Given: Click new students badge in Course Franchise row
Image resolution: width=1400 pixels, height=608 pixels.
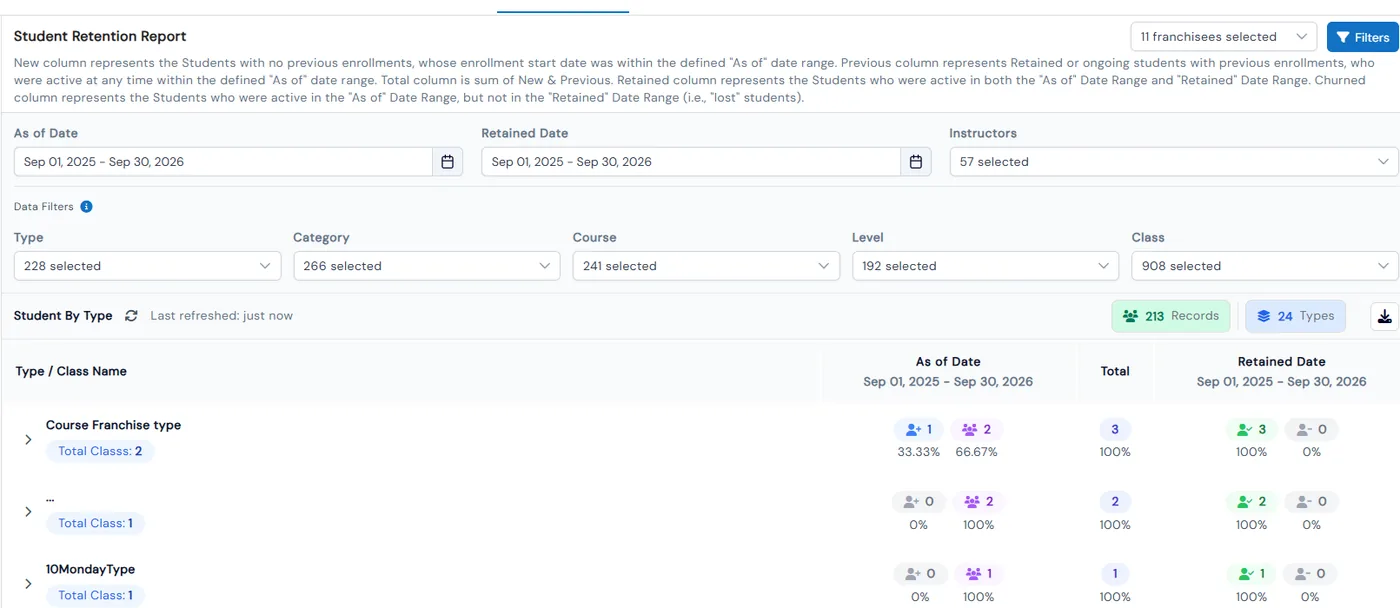Looking at the screenshot, I should (918, 430).
